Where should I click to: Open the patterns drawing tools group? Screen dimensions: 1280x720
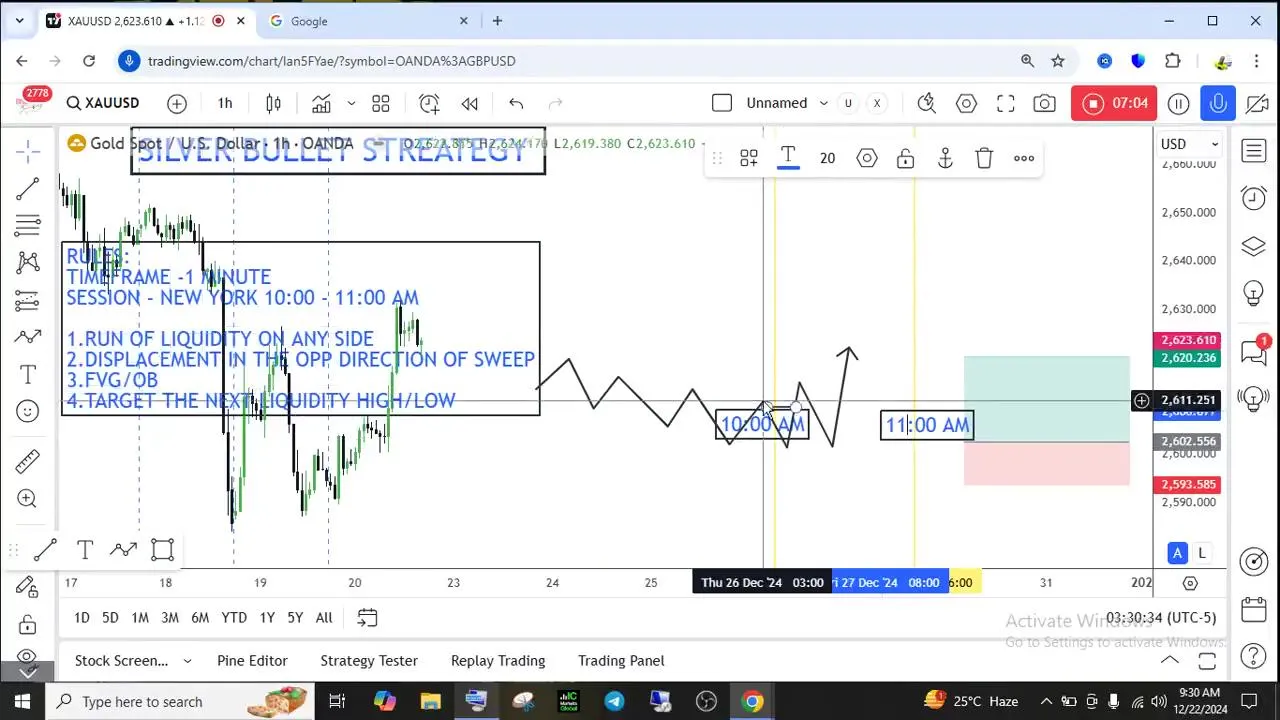[x=28, y=263]
